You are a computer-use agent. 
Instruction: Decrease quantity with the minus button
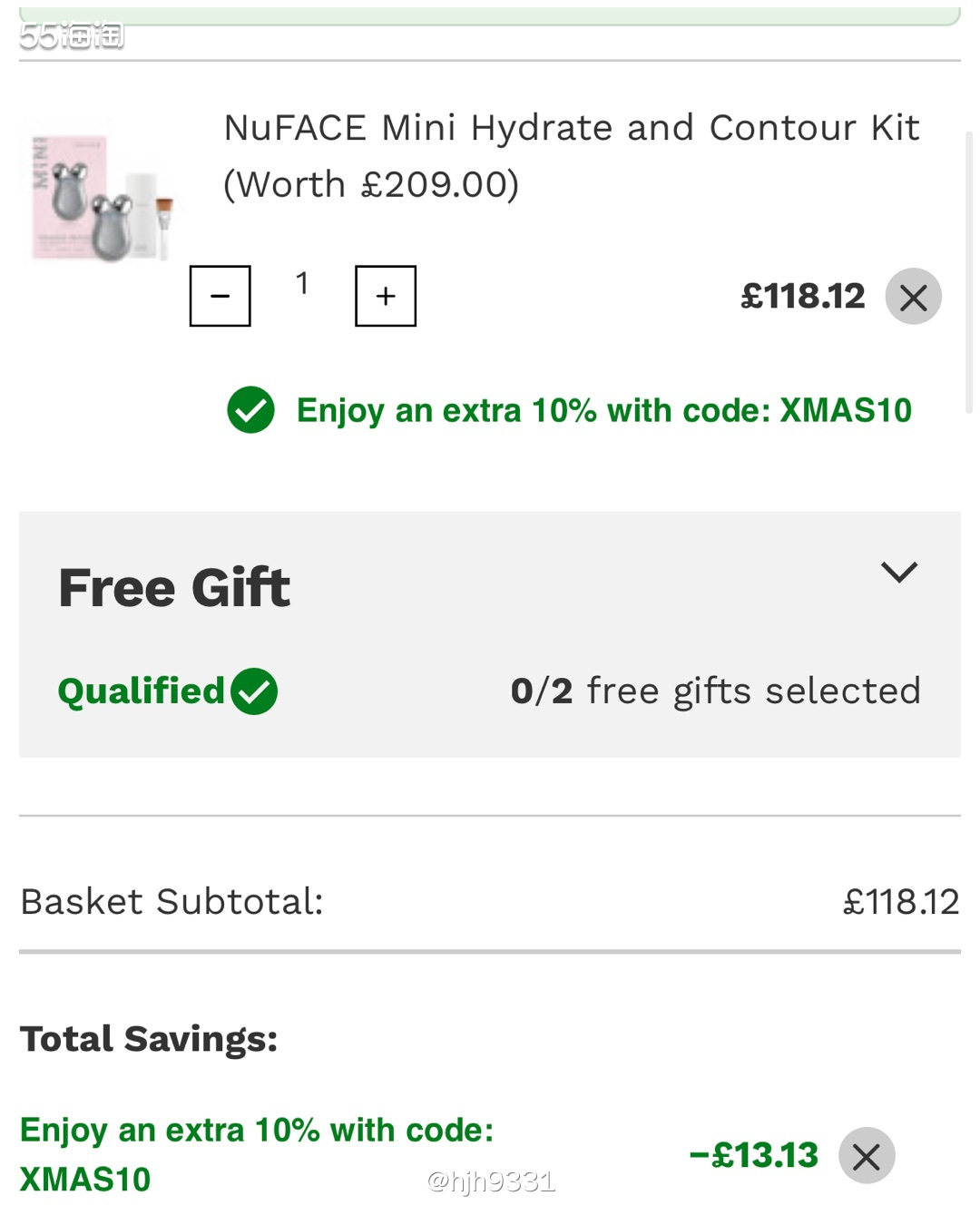click(220, 296)
